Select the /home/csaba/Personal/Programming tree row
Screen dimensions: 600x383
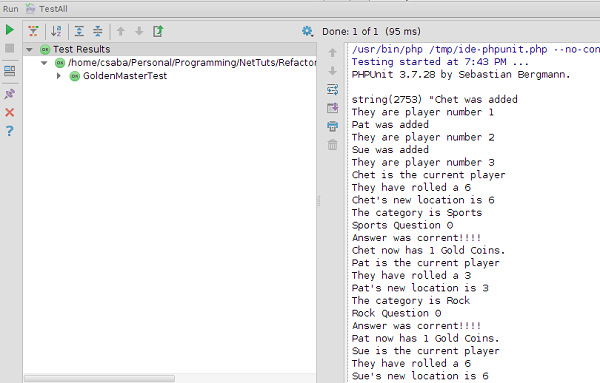tap(170, 62)
